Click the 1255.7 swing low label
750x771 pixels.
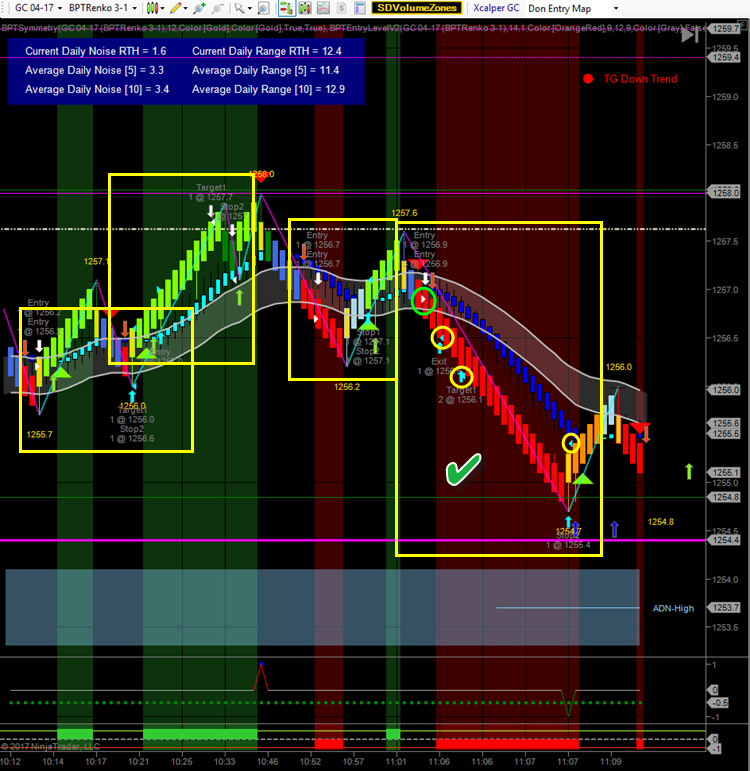coord(39,435)
